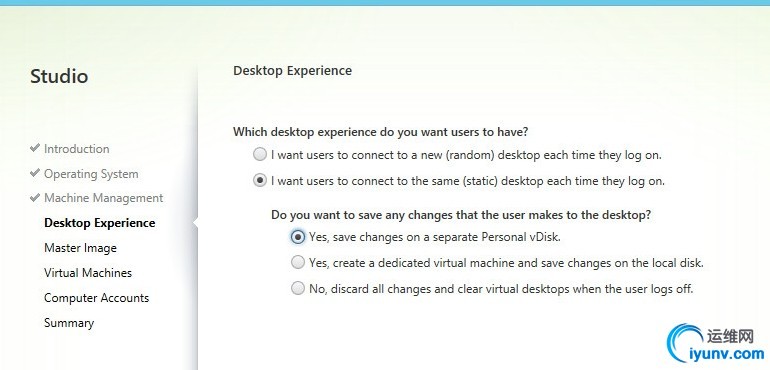Select the random desktop radio button
Screen dimensions: 770x370
click(x=260, y=155)
